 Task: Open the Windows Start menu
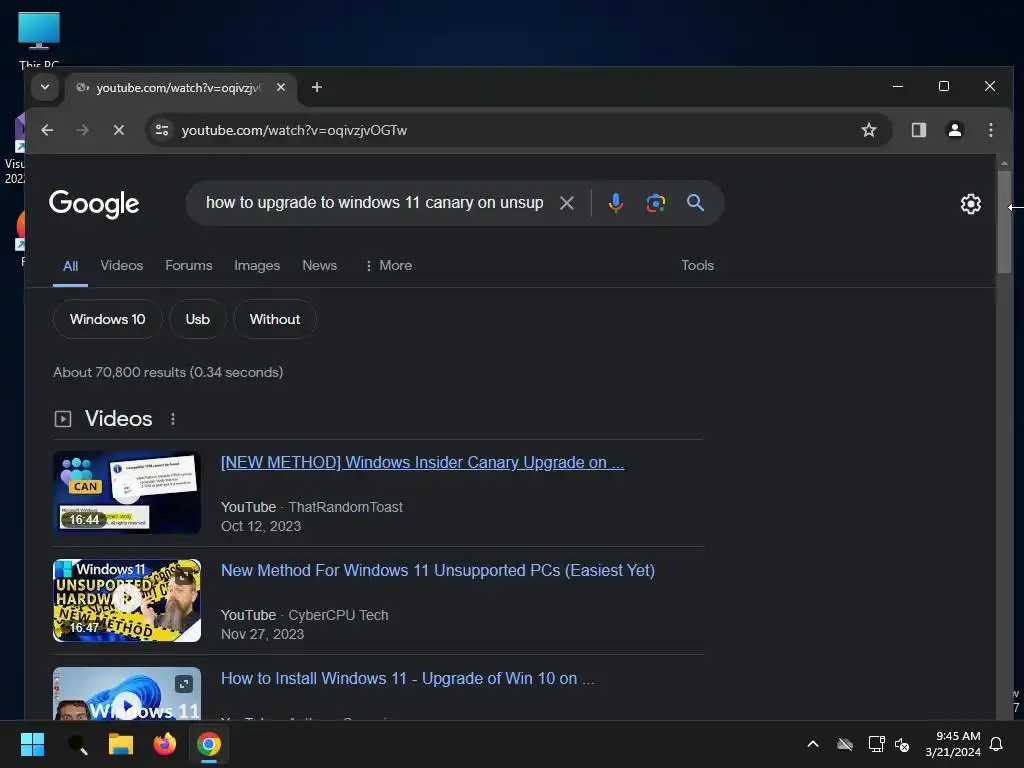pyautogui.click(x=32, y=744)
